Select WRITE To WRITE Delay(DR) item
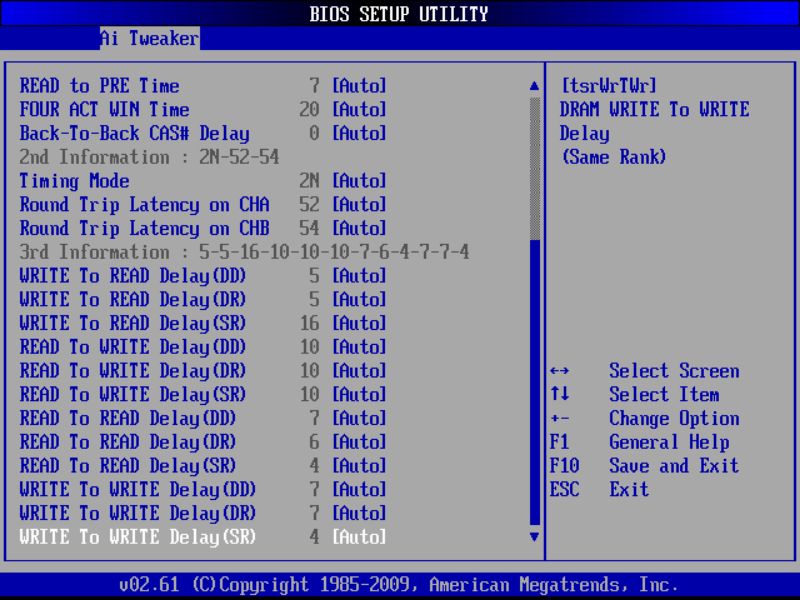800x600 pixels. (x=138, y=513)
